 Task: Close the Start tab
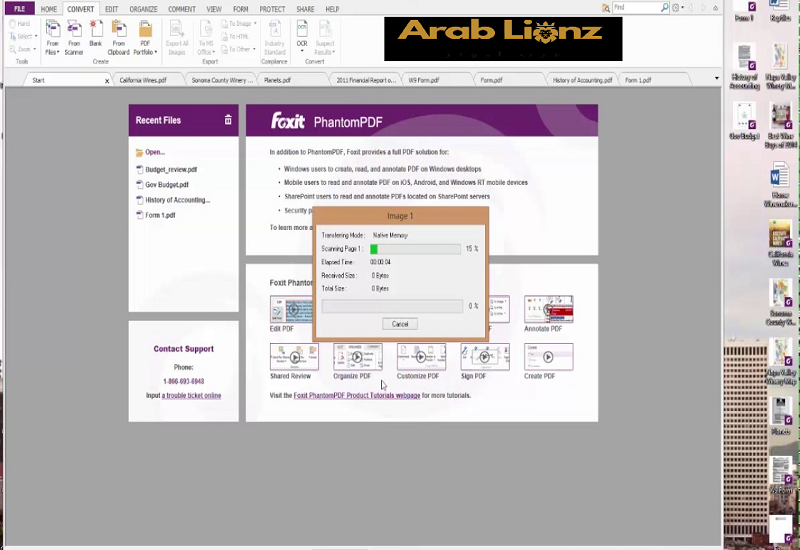(x=107, y=81)
